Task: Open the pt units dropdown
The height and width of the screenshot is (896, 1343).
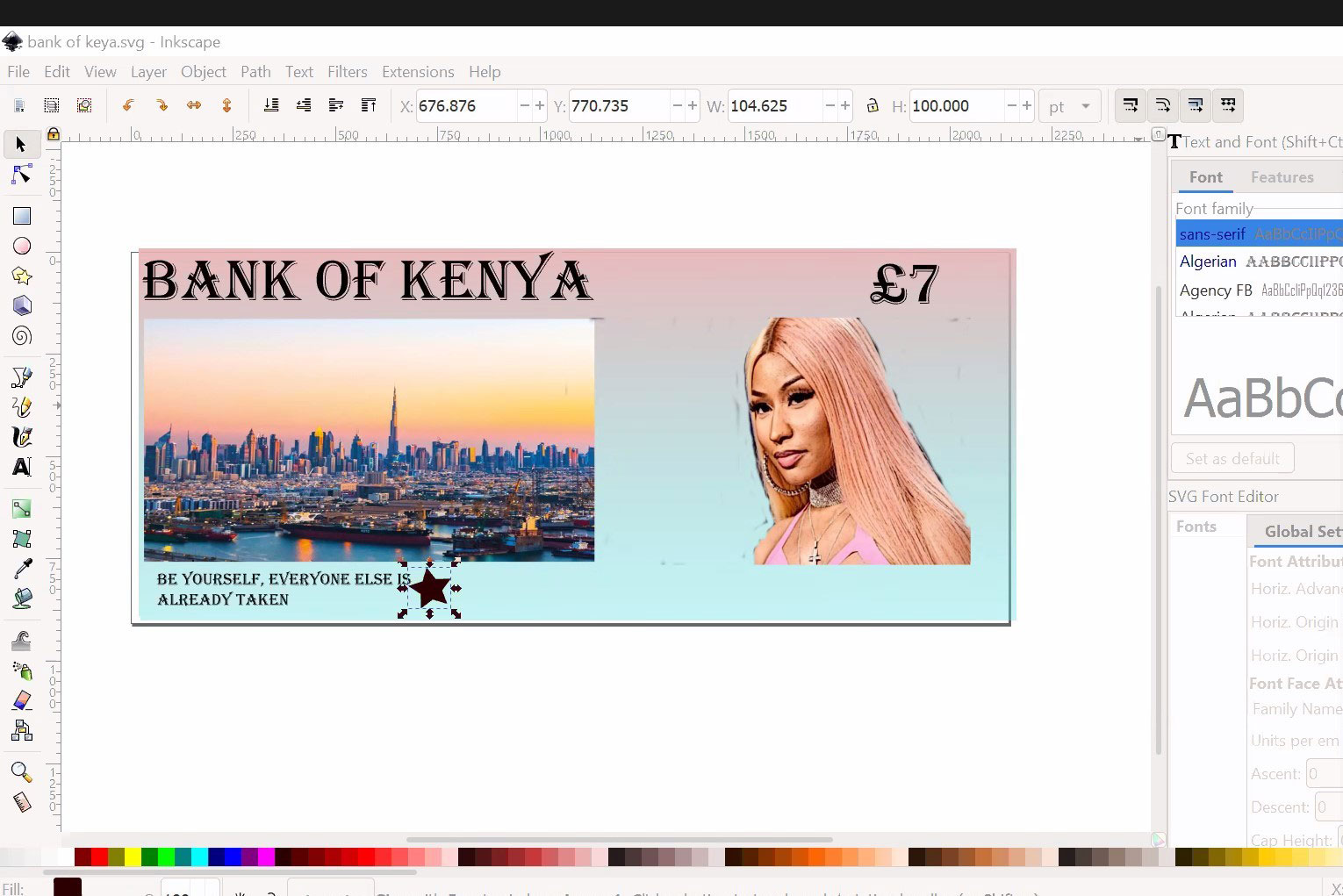Action: [x=1070, y=106]
